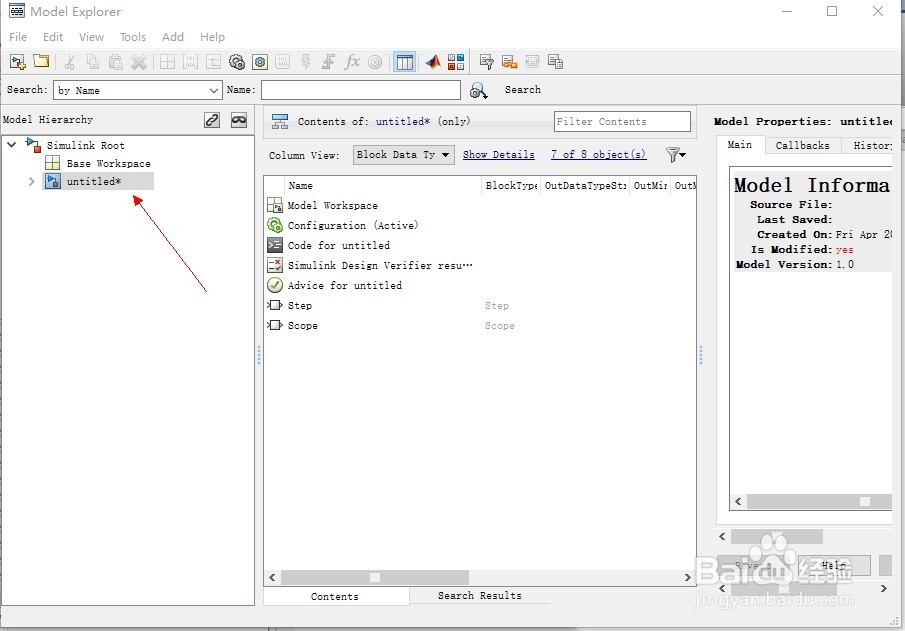Open the Block Data Type column view dropdown

point(403,154)
